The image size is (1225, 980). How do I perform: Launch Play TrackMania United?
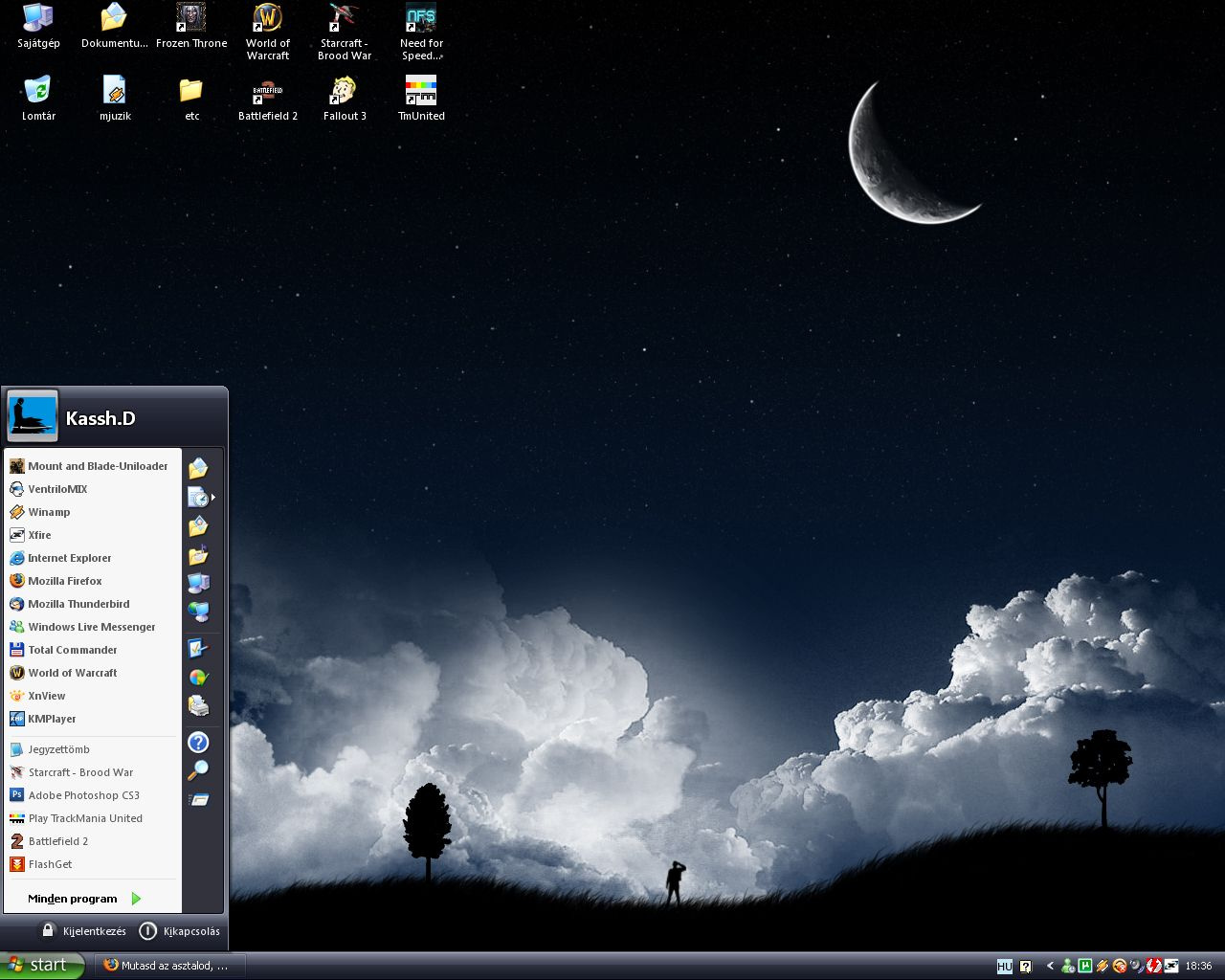click(x=92, y=818)
